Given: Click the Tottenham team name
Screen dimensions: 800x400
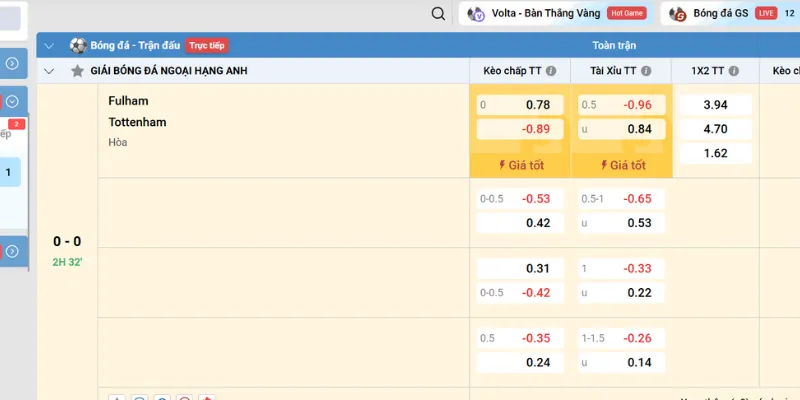Looking at the screenshot, I should point(137,122).
